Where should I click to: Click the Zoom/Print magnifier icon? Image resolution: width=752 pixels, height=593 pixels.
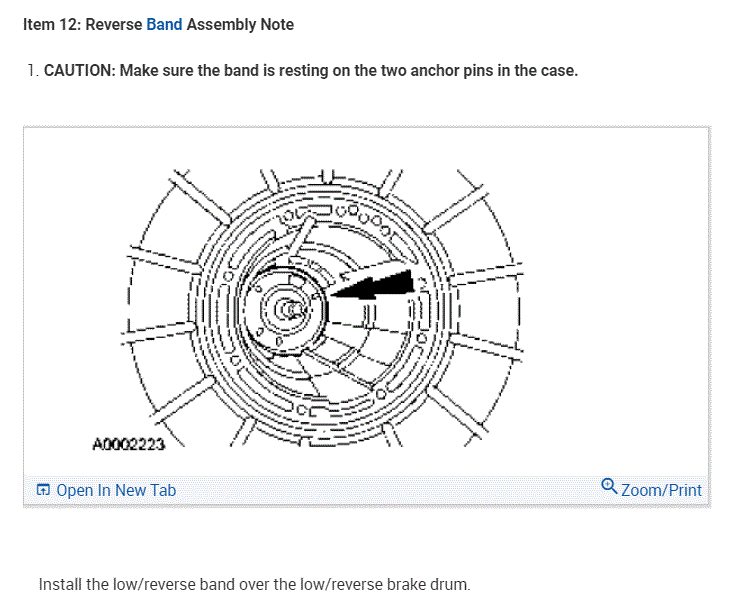pyautogui.click(x=609, y=487)
